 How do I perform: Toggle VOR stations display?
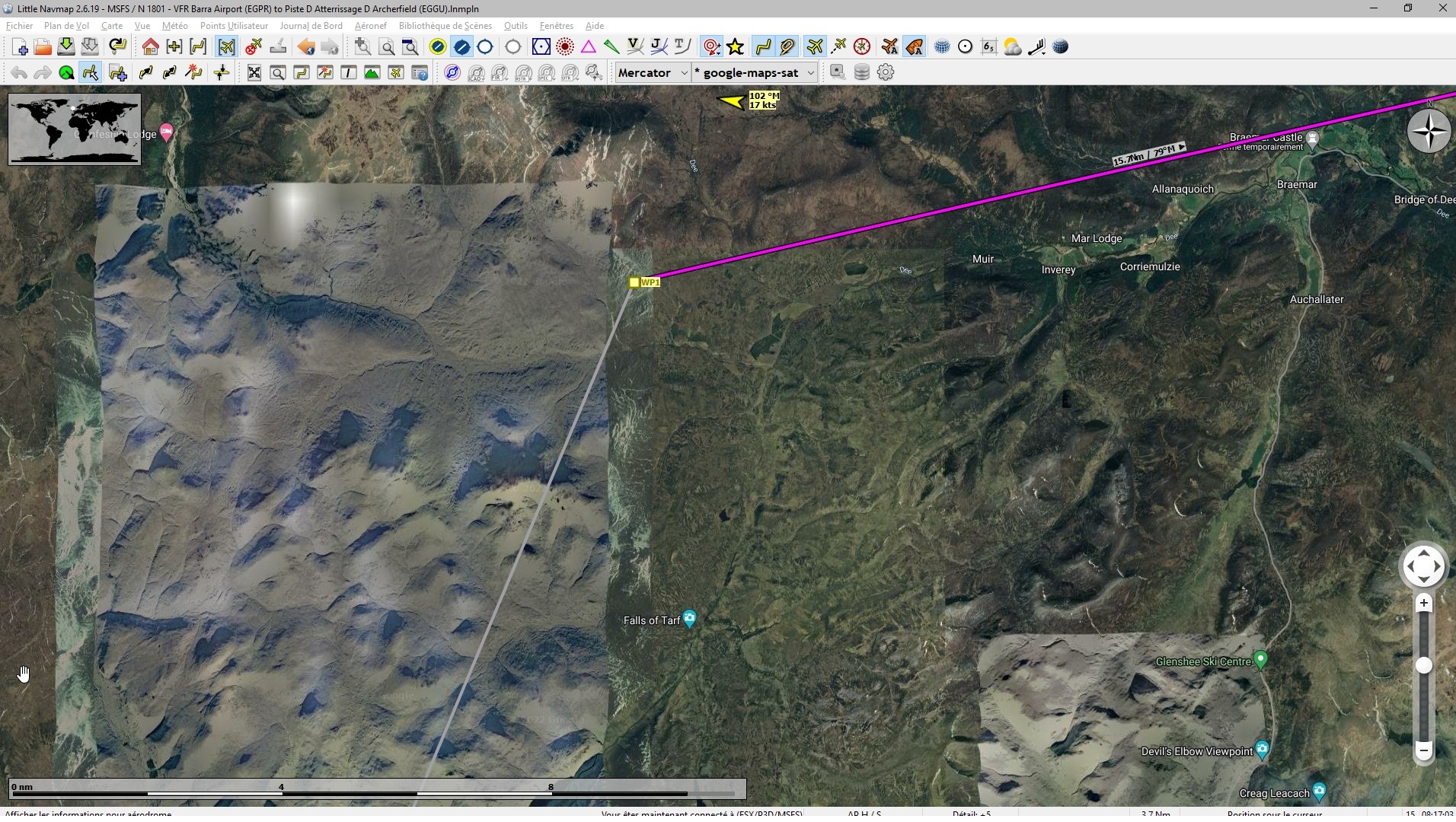pyautogui.click(x=541, y=47)
